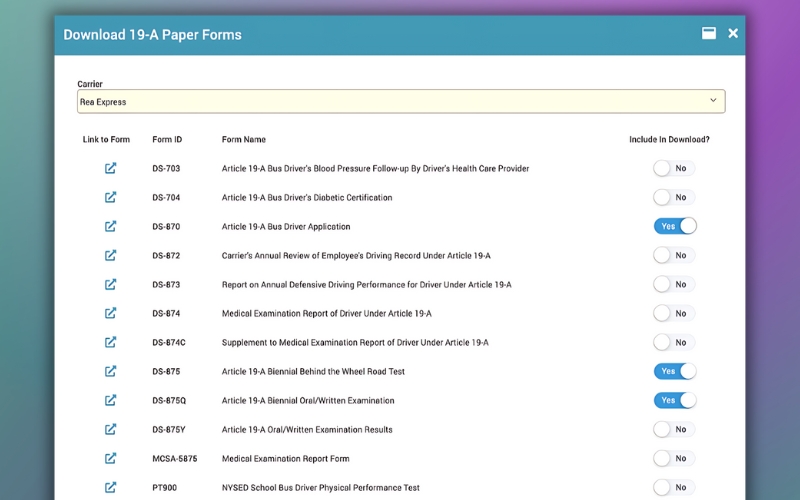Select the Blood Pressure Follow-up form name
Screen dimensions: 800x500
pos(375,168)
